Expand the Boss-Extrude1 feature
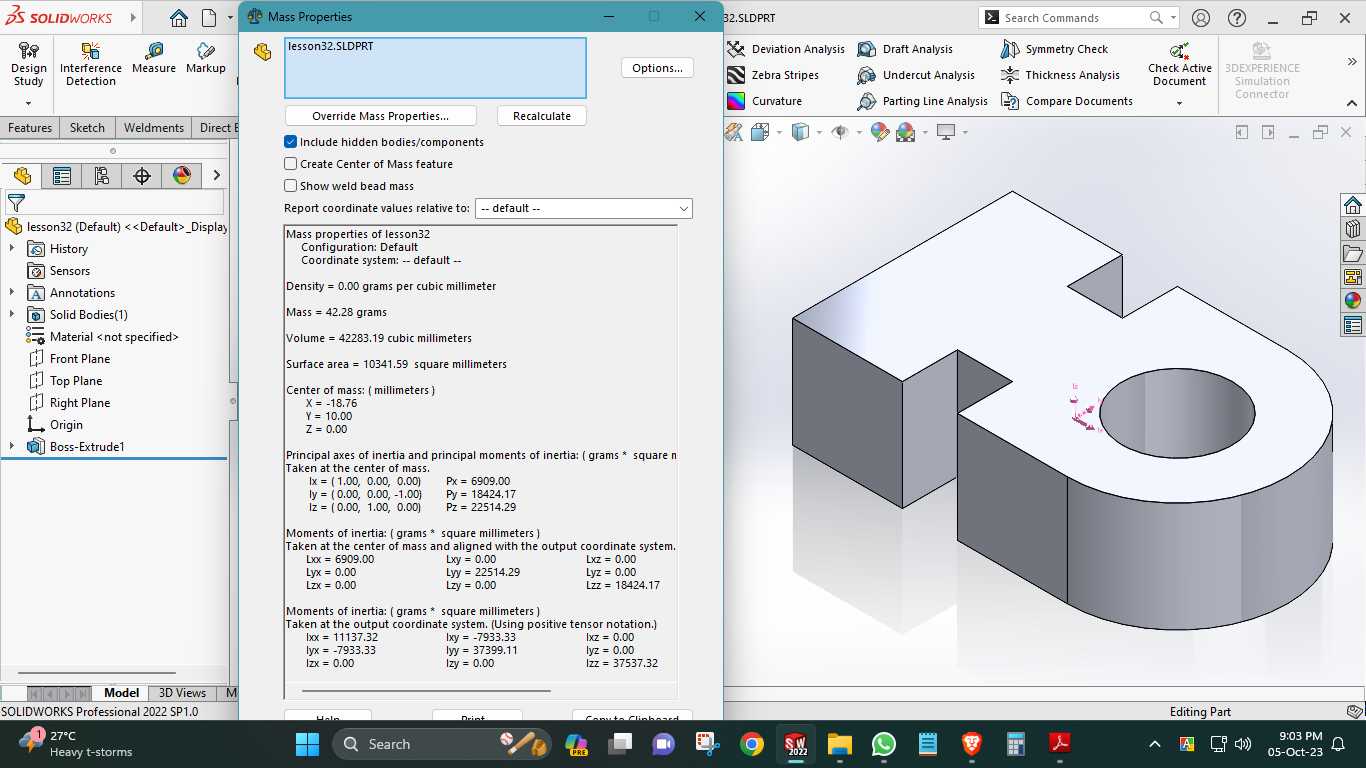This screenshot has width=1366, height=768. coord(12,447)
